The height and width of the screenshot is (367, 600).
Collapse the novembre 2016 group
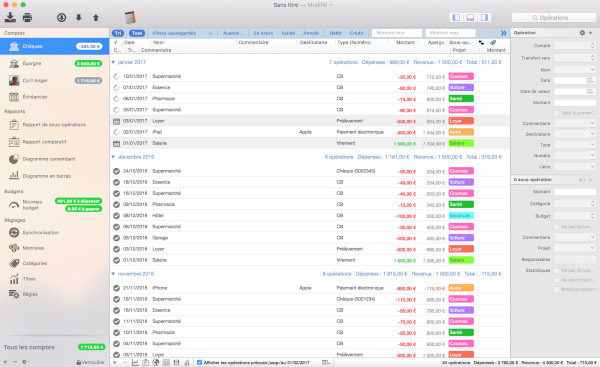point(113,274)
